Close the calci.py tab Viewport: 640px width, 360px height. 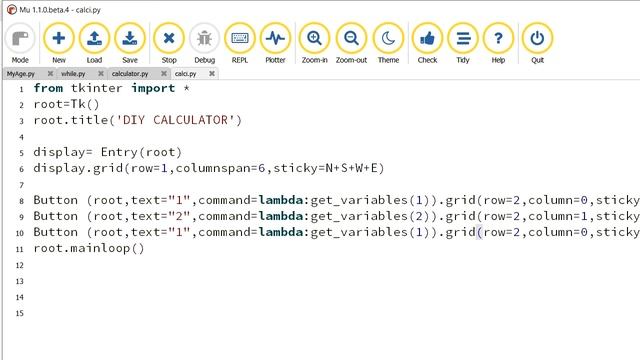point(212,73)
